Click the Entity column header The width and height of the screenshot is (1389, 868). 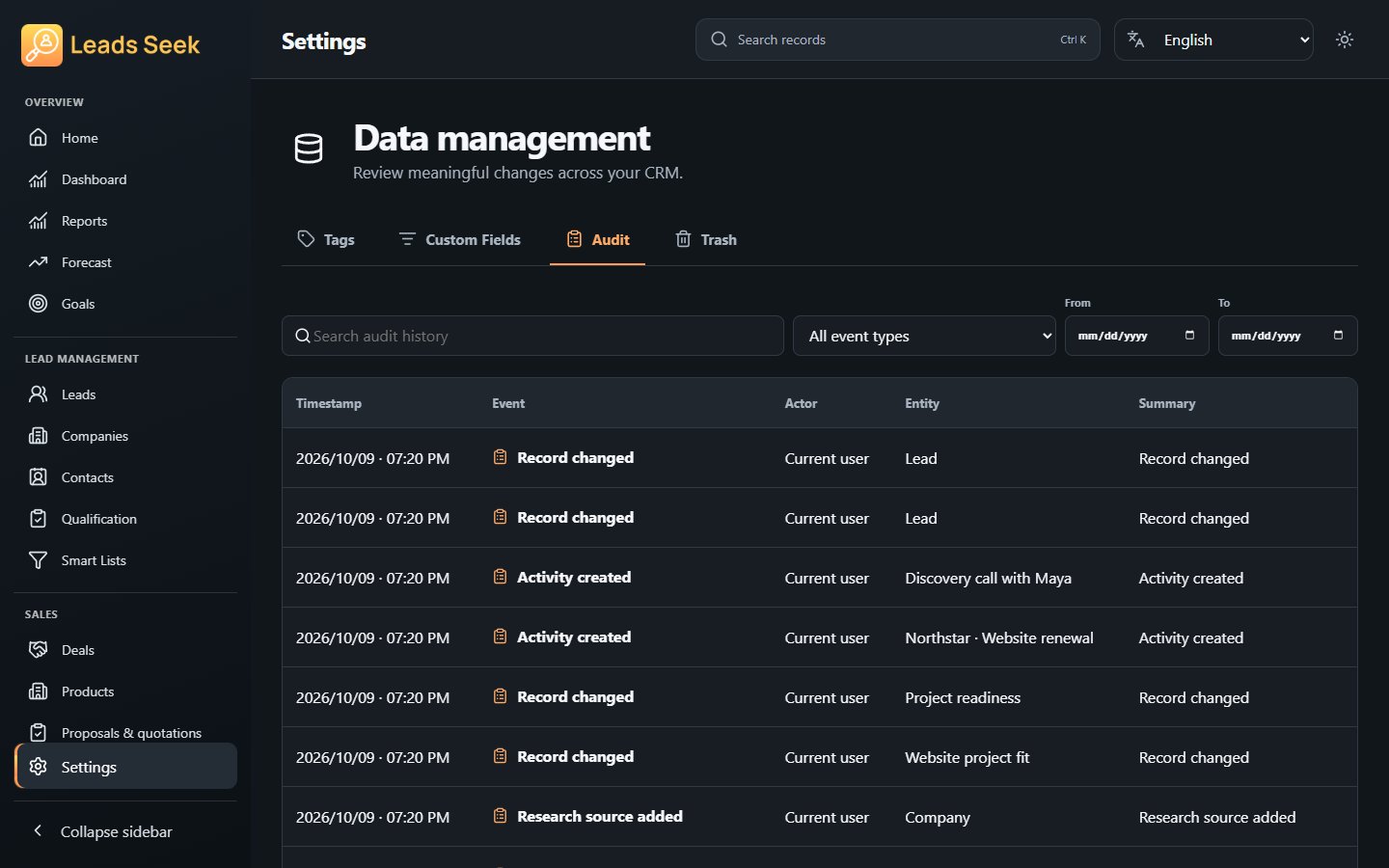[922, 403]
